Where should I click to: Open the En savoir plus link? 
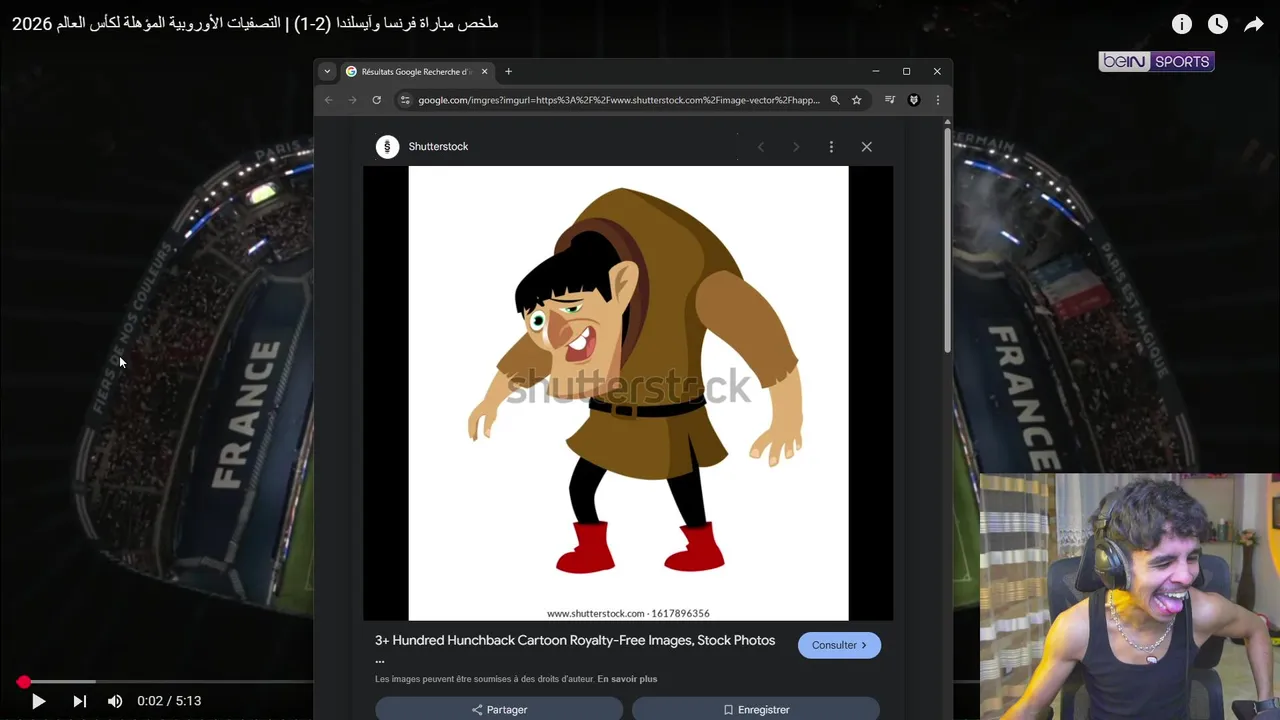(627, 679)
